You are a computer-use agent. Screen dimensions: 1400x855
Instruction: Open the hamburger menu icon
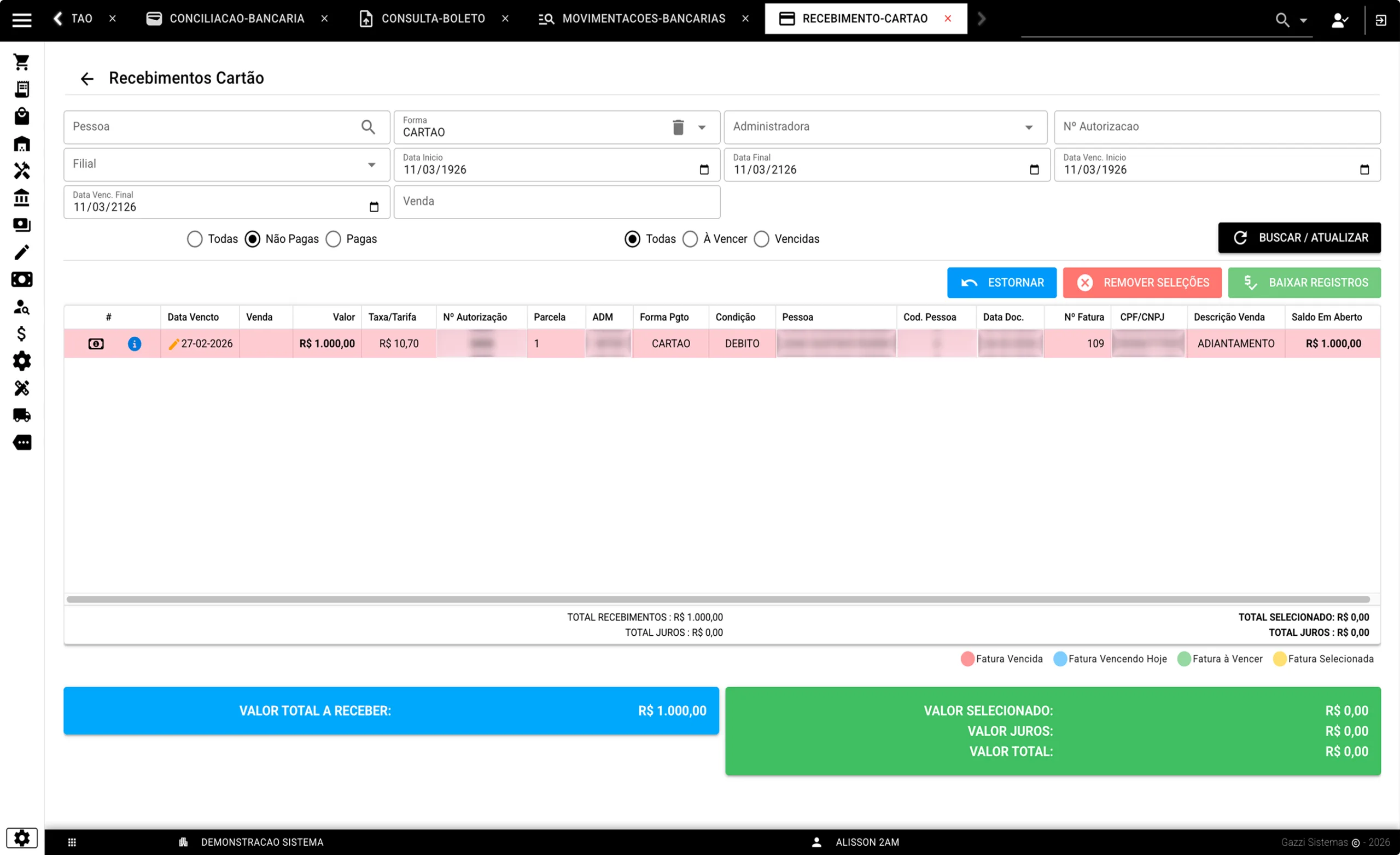[21, 20]
